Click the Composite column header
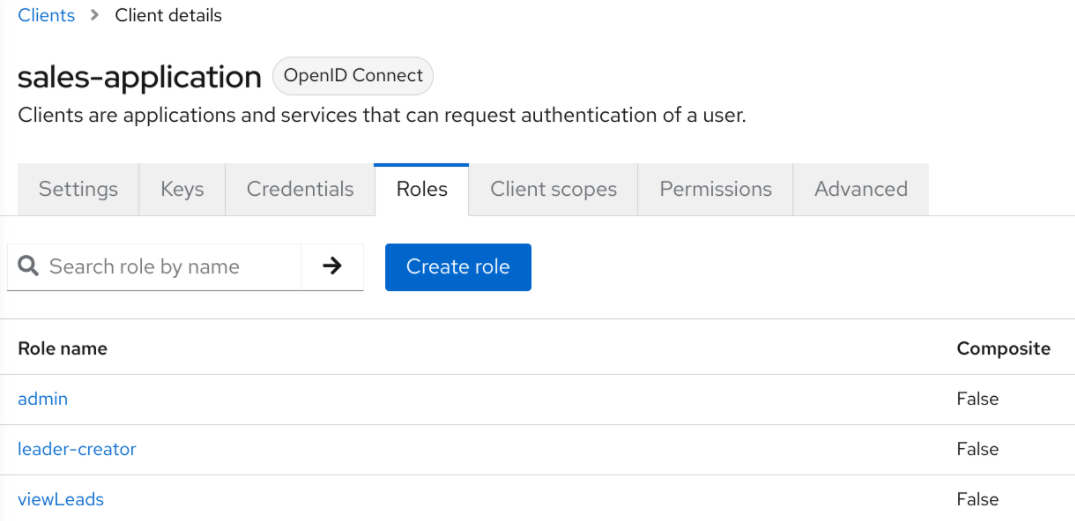Screen dimensions: 1075x521 (x=1003, y=348)
